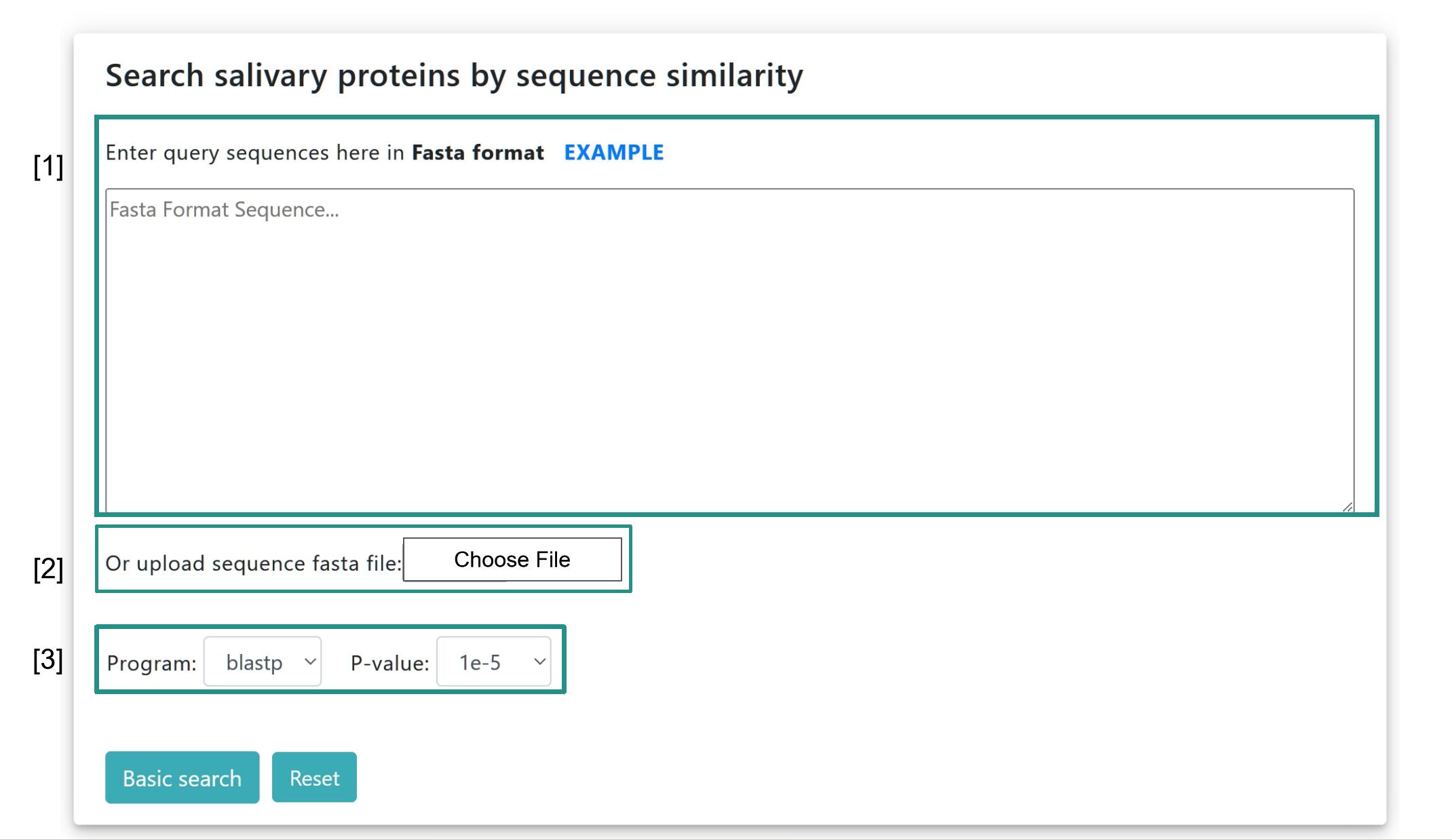This screenshot has width=1452, height=840.
Task: Click the [1] annotation marker
Action: pyautogui.click(x=48, y=166)
